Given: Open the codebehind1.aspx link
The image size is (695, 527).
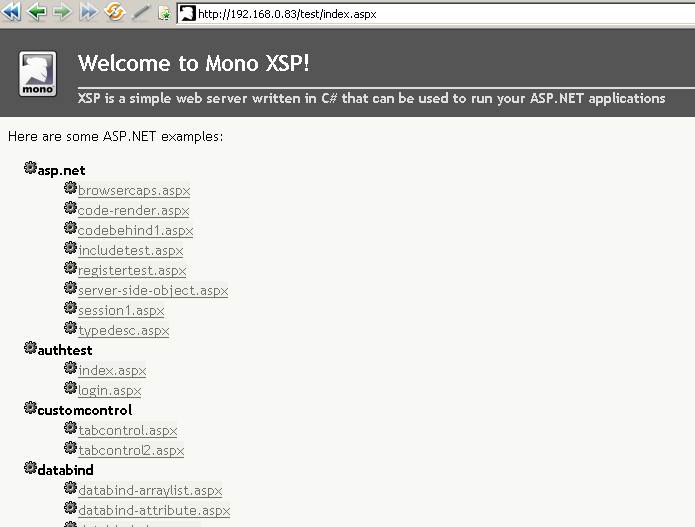Looking at the screenshot, I should coord(136,230).
